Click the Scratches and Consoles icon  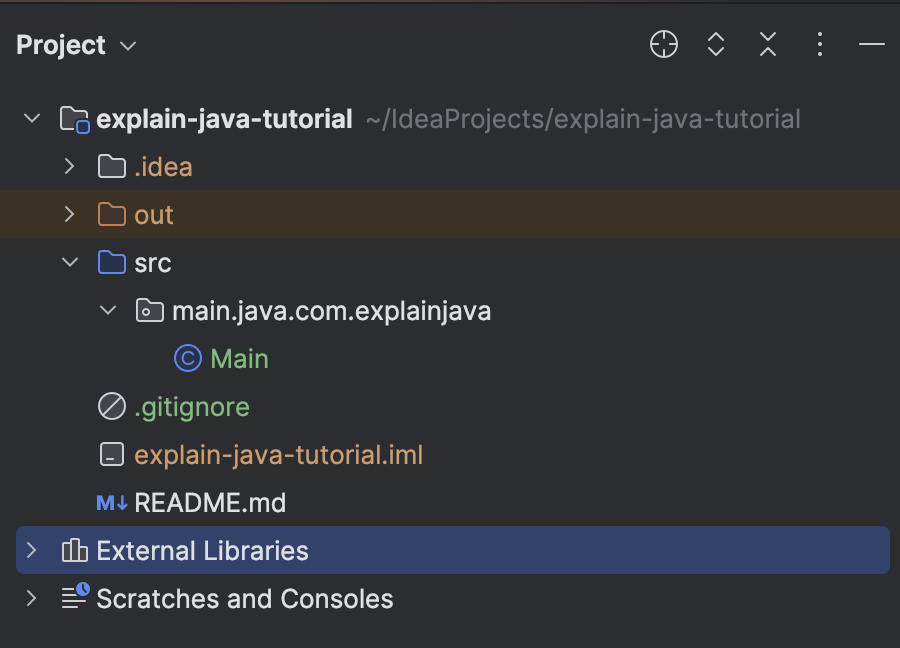pyautogui.click(x=74, y=599)
